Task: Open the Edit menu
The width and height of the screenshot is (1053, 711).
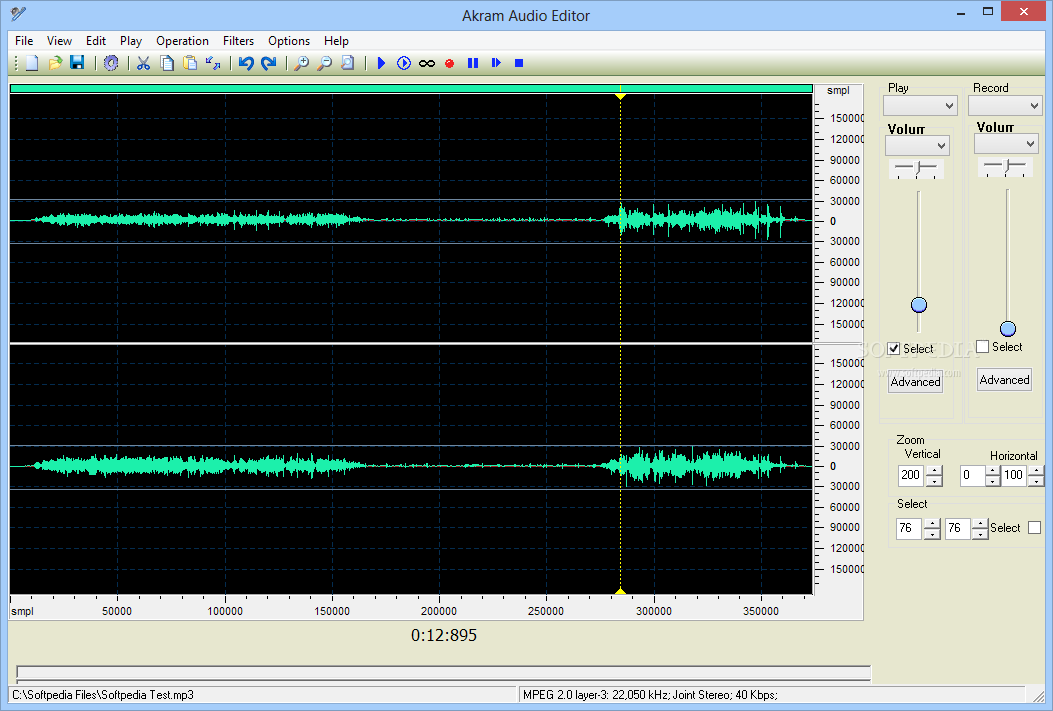Action: 96,41
